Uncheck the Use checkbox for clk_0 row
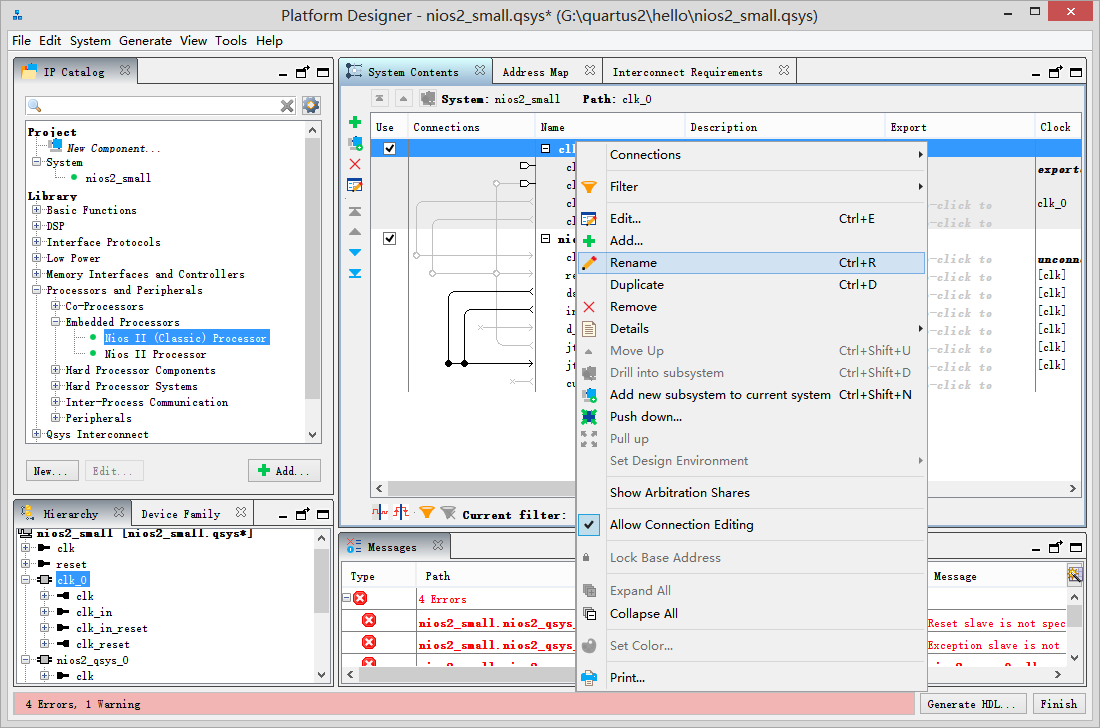The image size is (1100, 728). [x=389, y=149]
